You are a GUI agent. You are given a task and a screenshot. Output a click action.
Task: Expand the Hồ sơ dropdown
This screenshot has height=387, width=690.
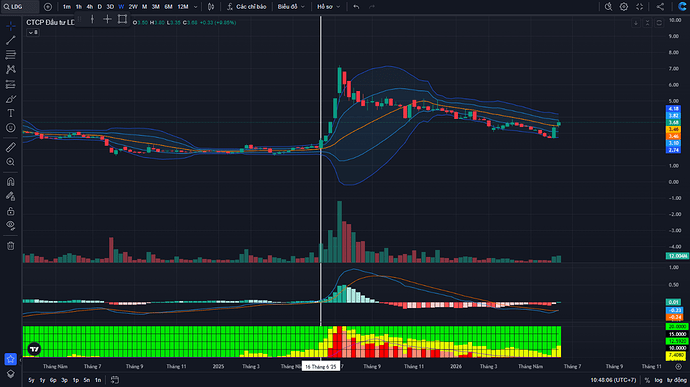point(329,7)
